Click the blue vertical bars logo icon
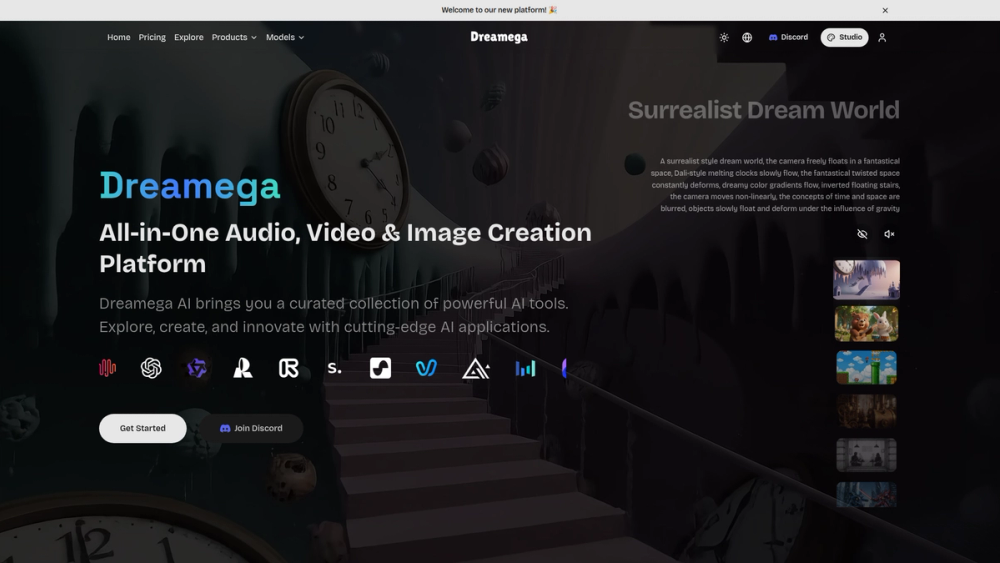The height and width of the screenshot is (563, 1000). pyautogui.click(x=526, y=368)
